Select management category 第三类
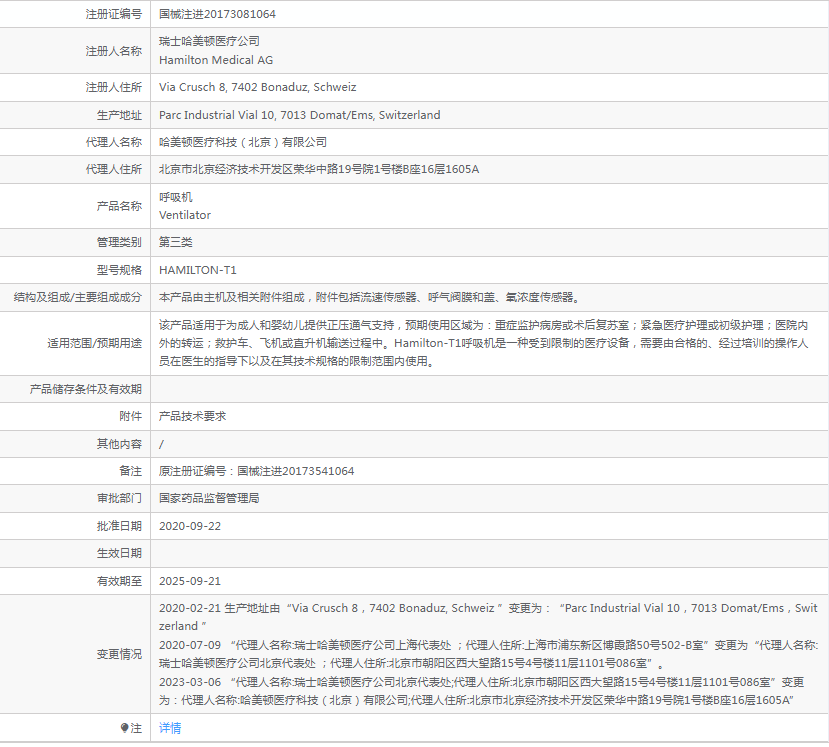 pyautogui.click(x=176, y=242)
